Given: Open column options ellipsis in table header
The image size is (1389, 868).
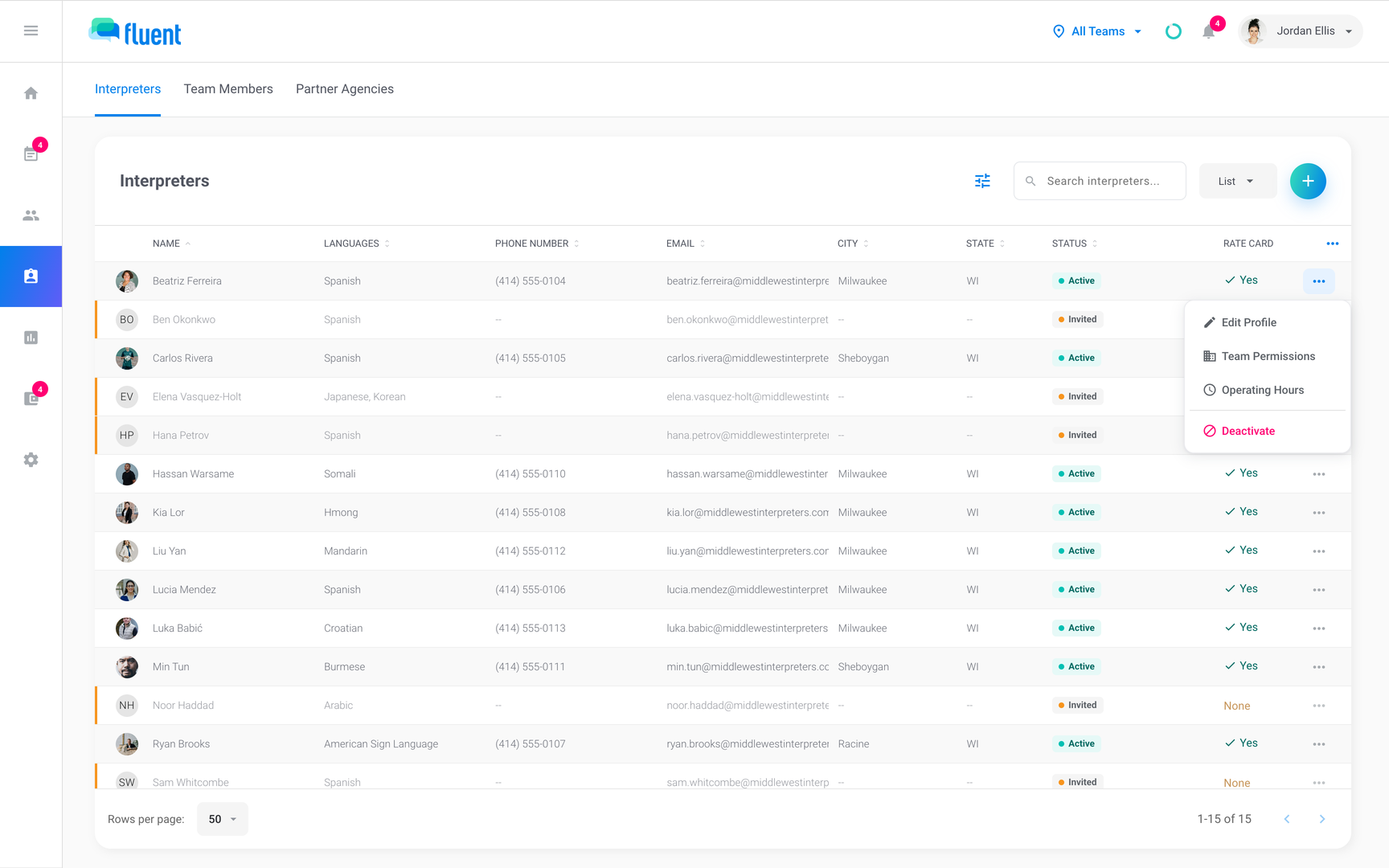Looking at the screenshot, I should point(1333,244).
